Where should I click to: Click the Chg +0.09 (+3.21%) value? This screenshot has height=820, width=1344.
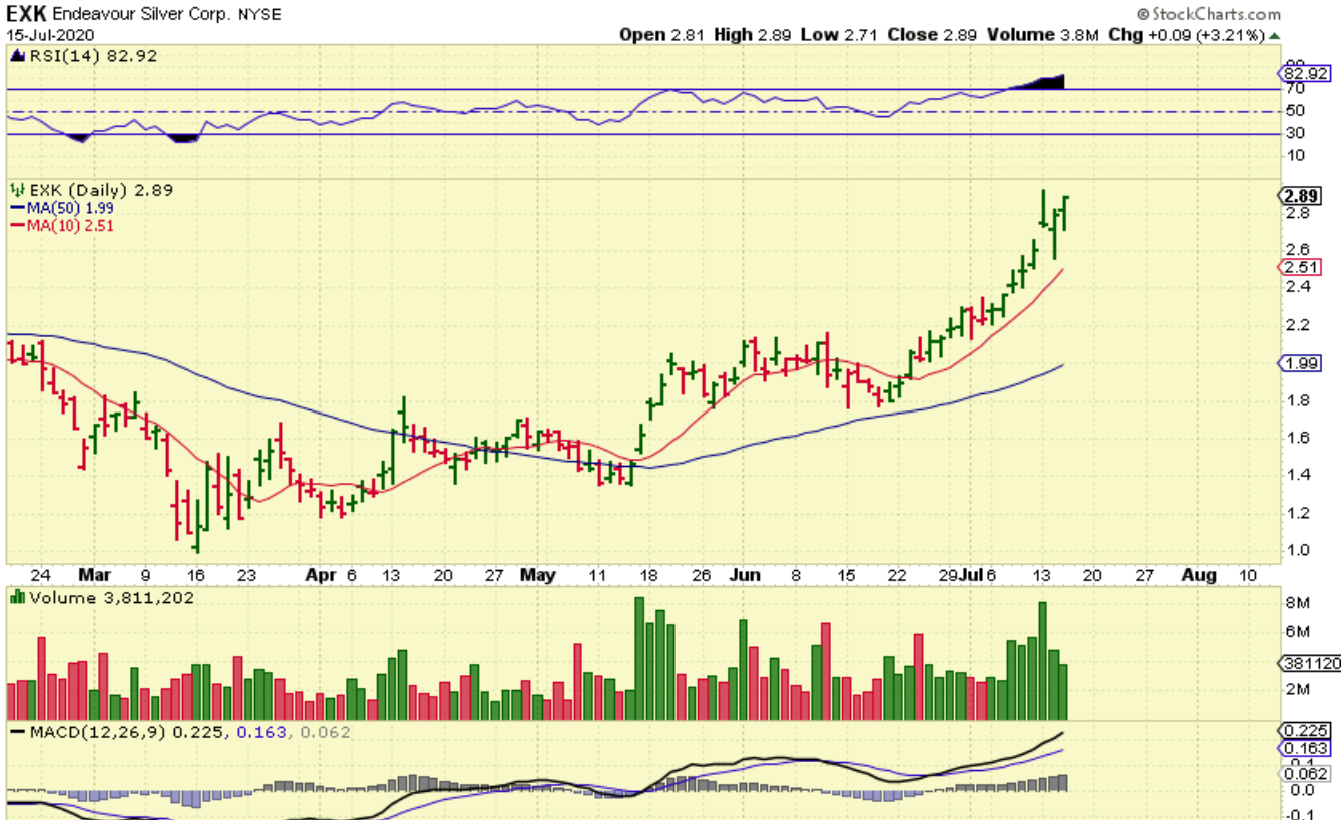click(x=1187, y=35)
